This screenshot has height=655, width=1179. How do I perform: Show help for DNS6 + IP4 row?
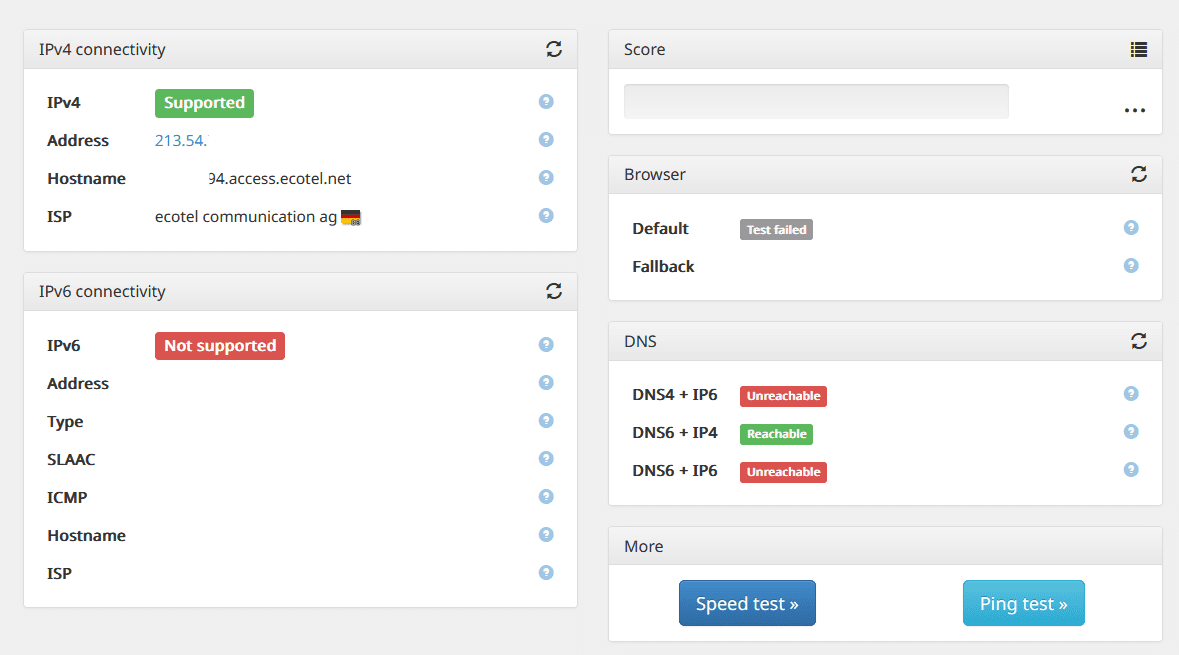pos(1131,432)
